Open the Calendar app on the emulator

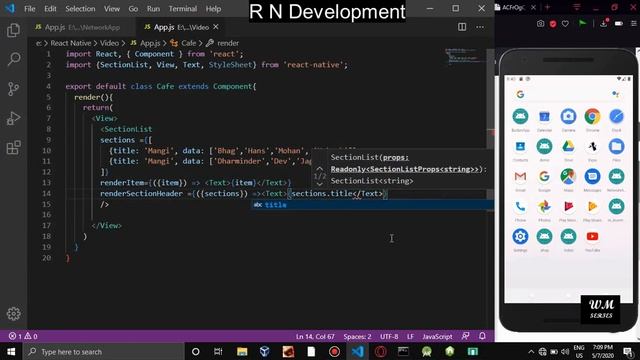click(x=544, y=117)
